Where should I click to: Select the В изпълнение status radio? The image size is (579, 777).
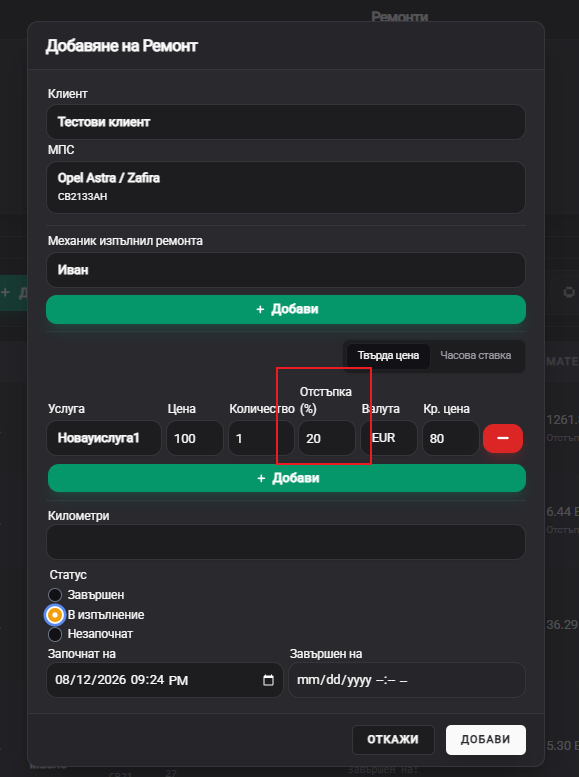click(55, 615)
